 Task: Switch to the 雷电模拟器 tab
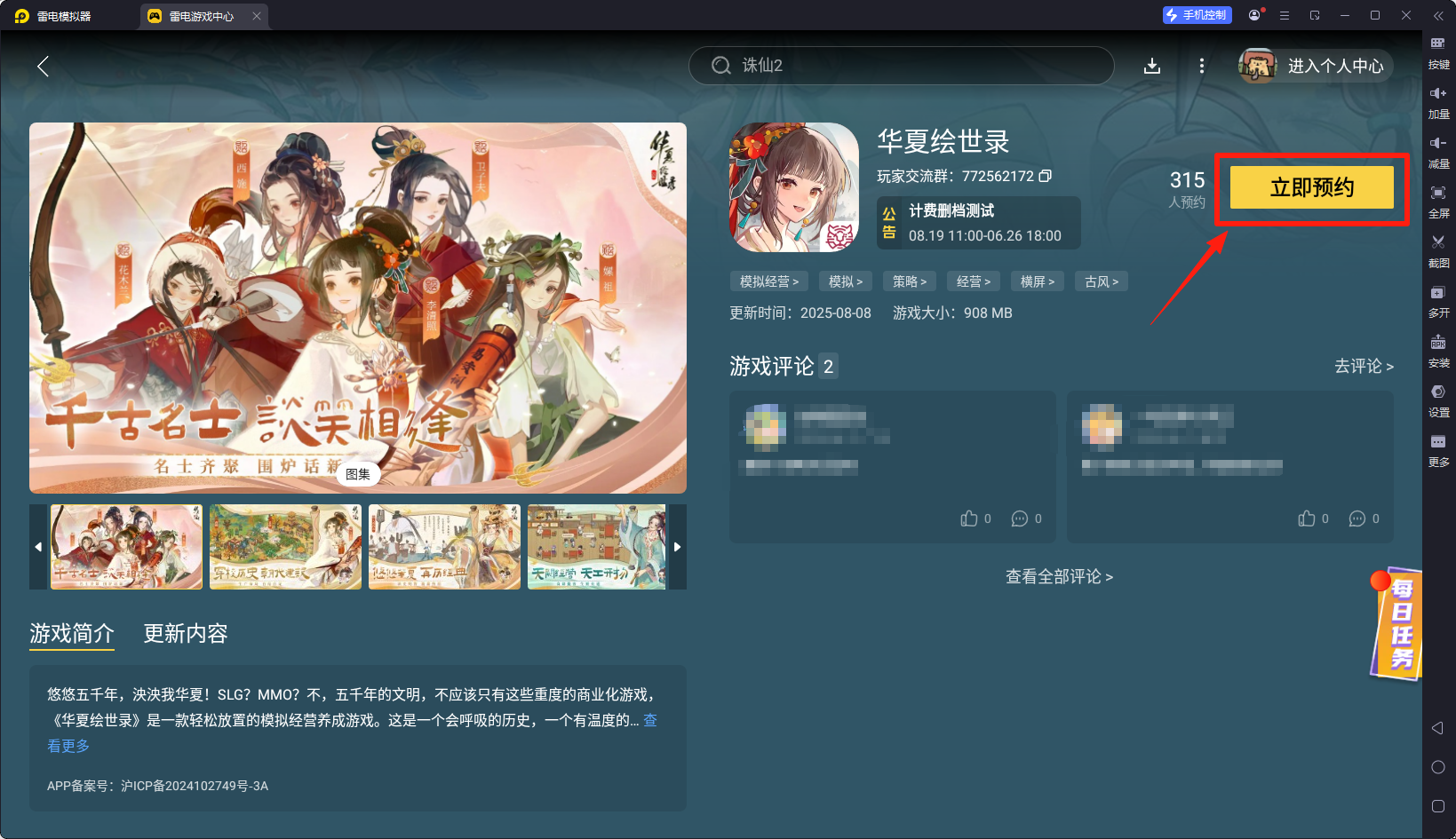[55, 16]
